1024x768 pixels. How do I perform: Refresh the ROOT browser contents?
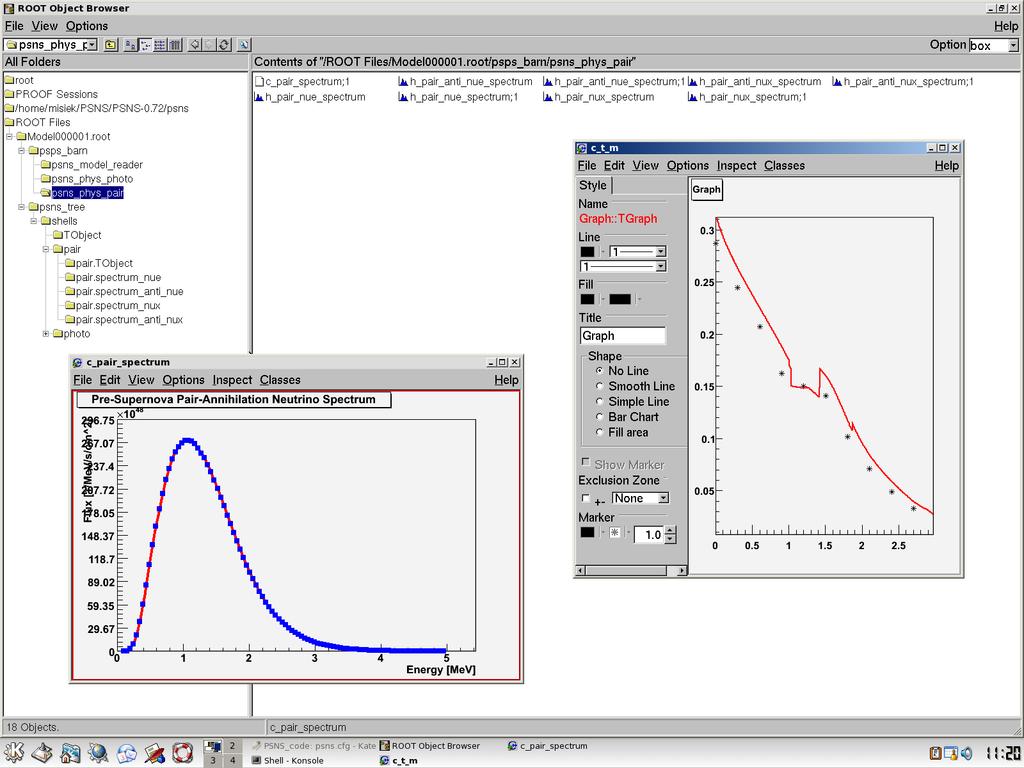click(224, 45)
